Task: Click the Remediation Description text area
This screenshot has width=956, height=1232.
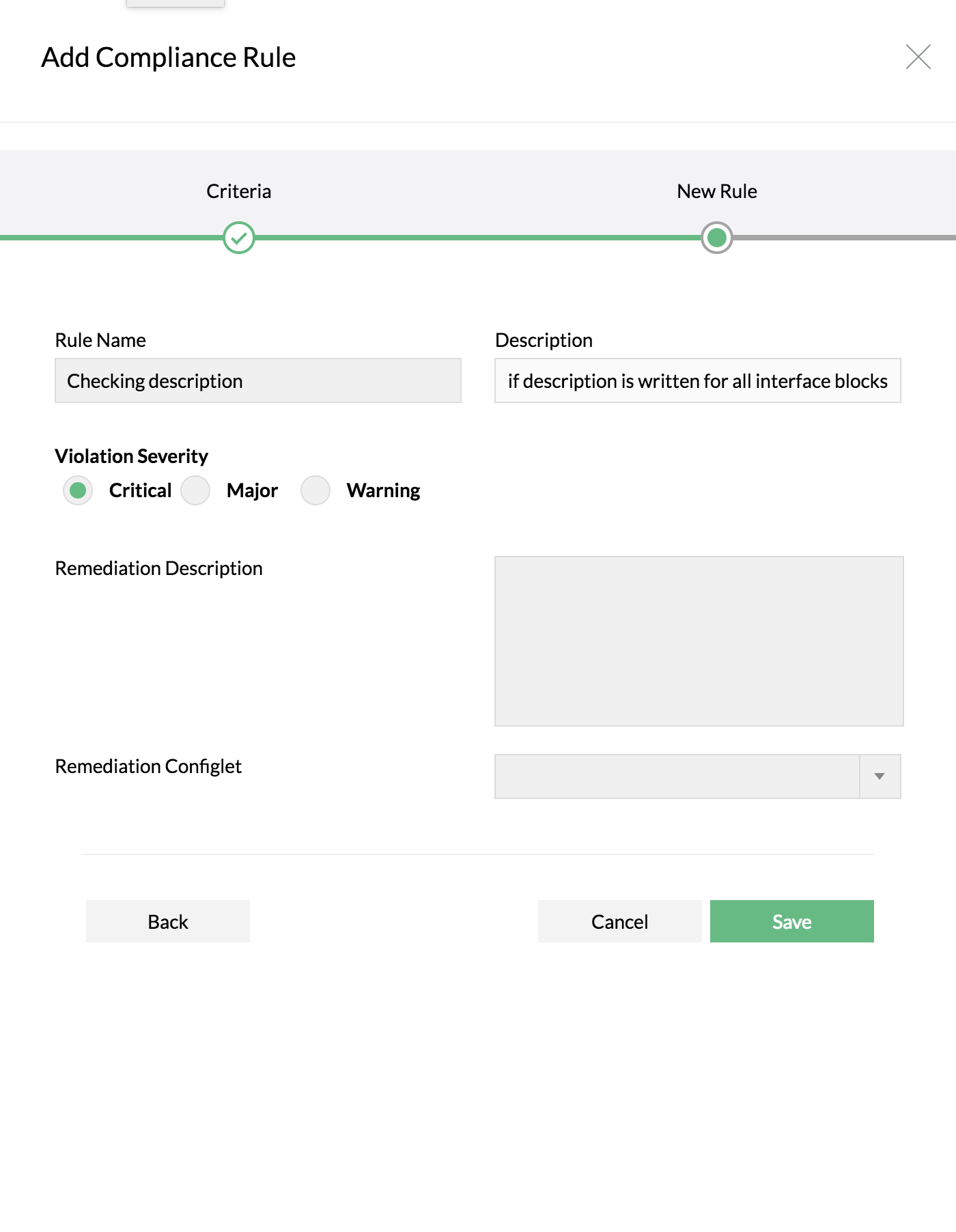Action: click(x=699, y=641)
